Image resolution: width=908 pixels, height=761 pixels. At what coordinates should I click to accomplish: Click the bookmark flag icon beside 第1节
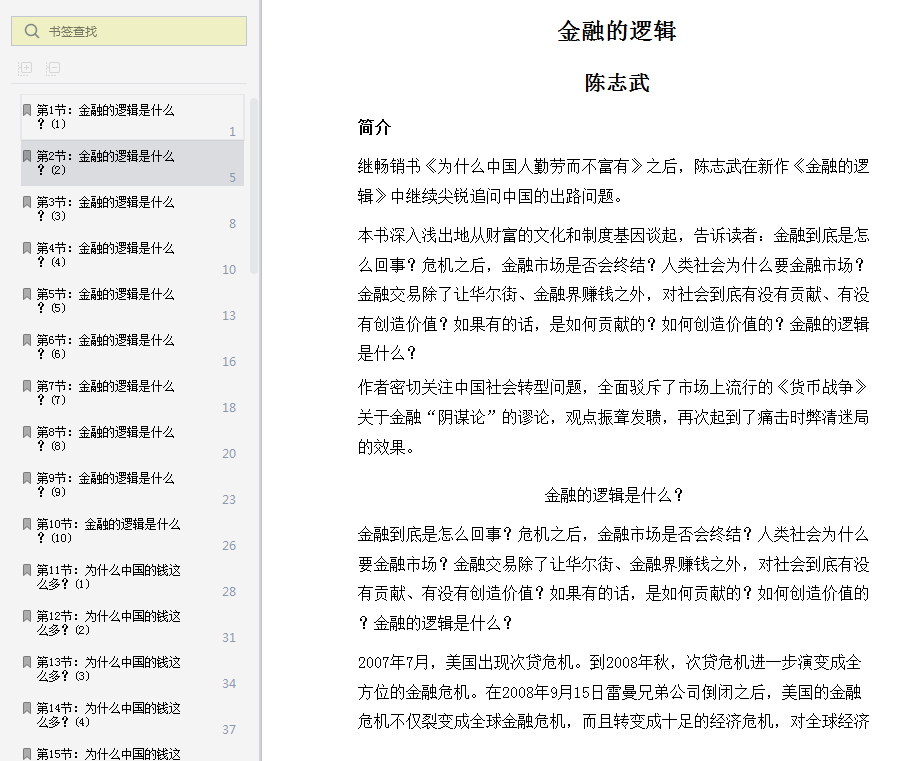(x=27, y=110)
